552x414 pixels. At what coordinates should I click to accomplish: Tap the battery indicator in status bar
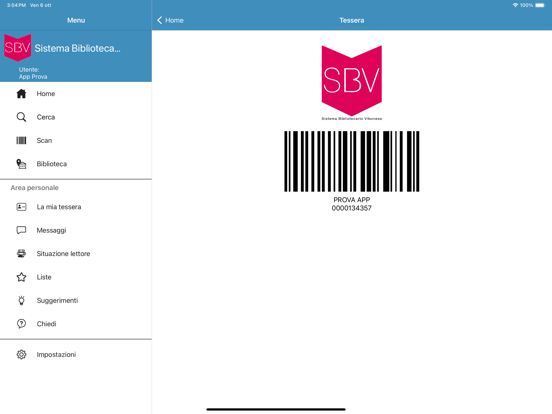(540, 5)
